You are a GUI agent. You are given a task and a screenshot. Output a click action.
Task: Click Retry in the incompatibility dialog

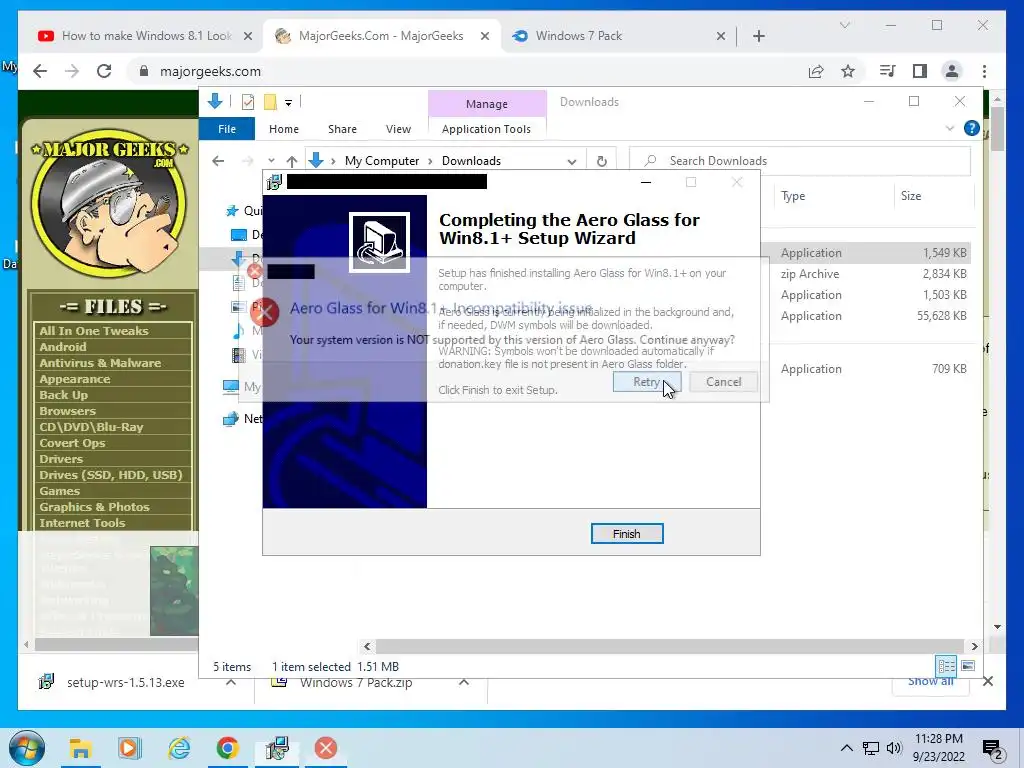(647, 382)
